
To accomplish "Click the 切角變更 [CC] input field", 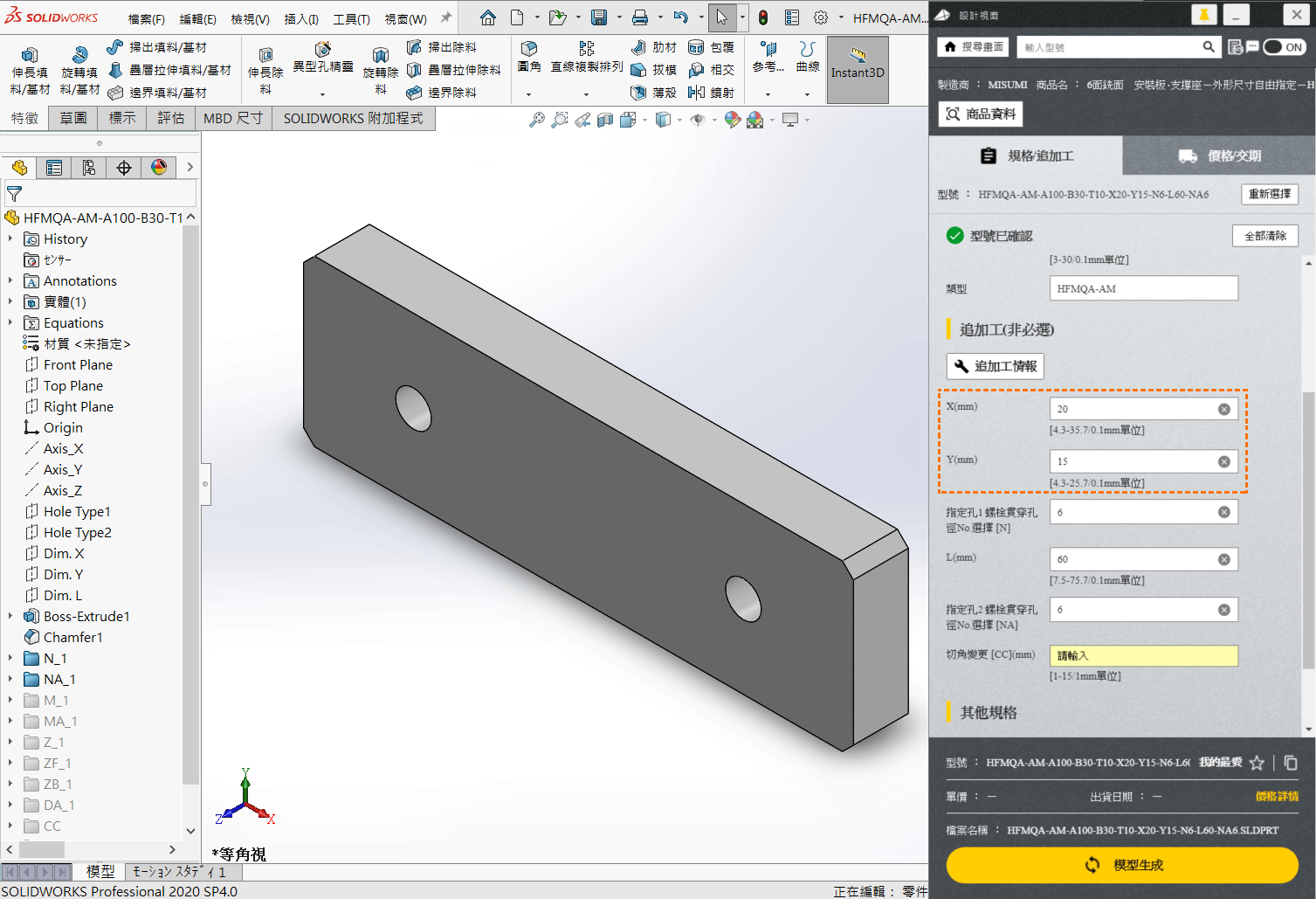I will pos(1143,655).
